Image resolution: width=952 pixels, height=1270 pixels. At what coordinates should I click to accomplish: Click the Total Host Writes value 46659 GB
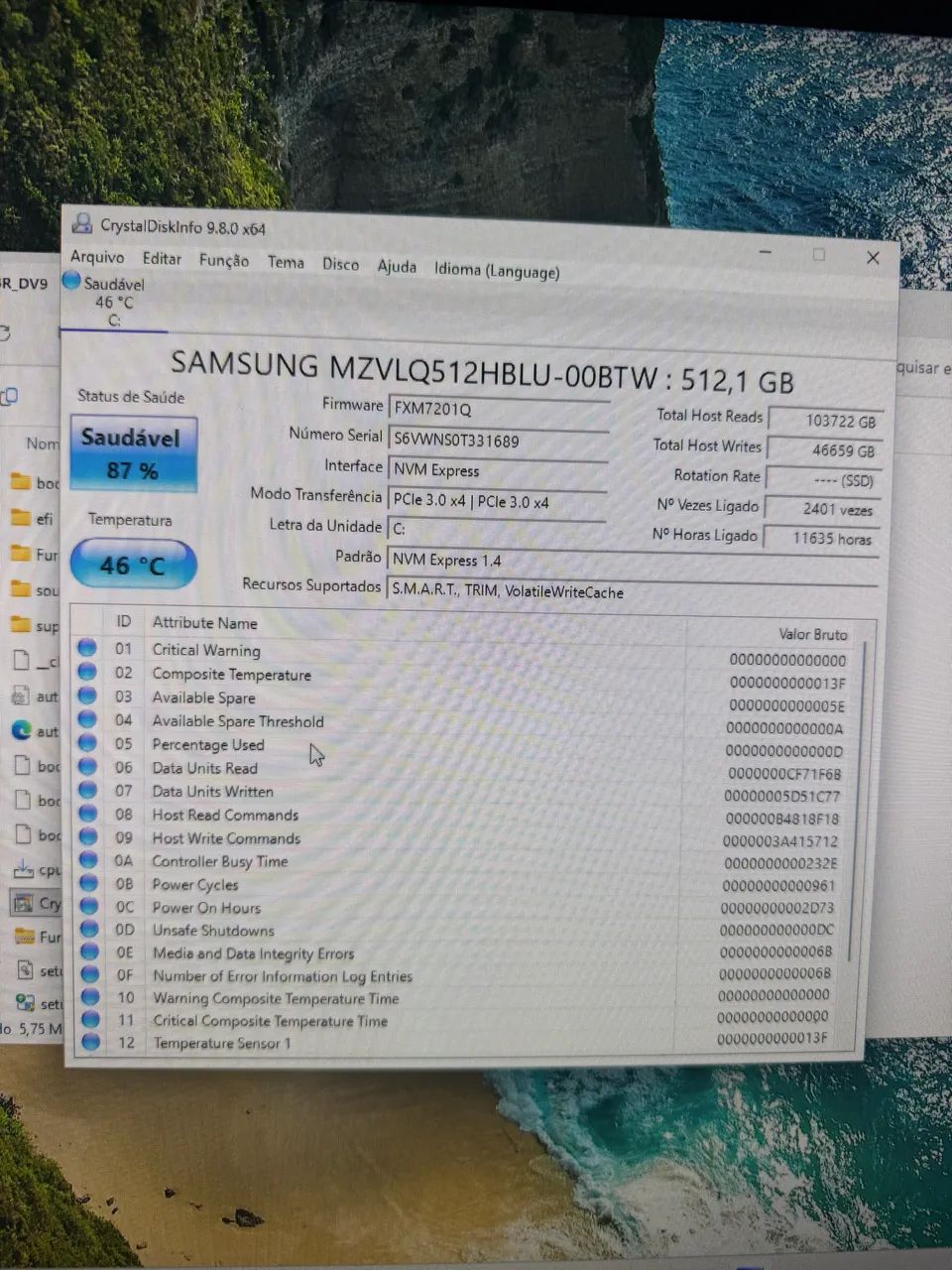tap(824, 450)
